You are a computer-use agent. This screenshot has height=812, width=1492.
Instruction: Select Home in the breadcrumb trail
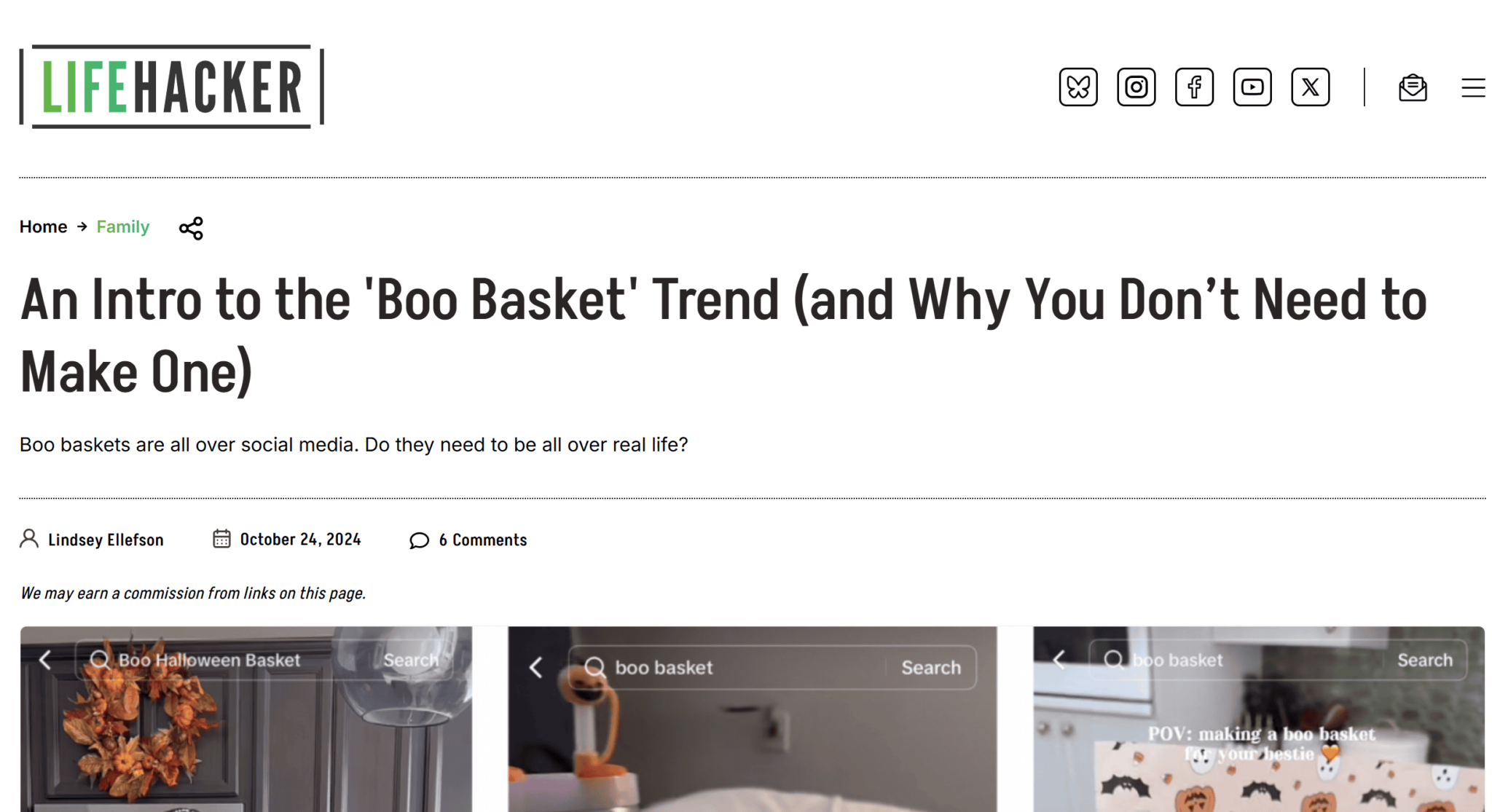click(43, 226)
